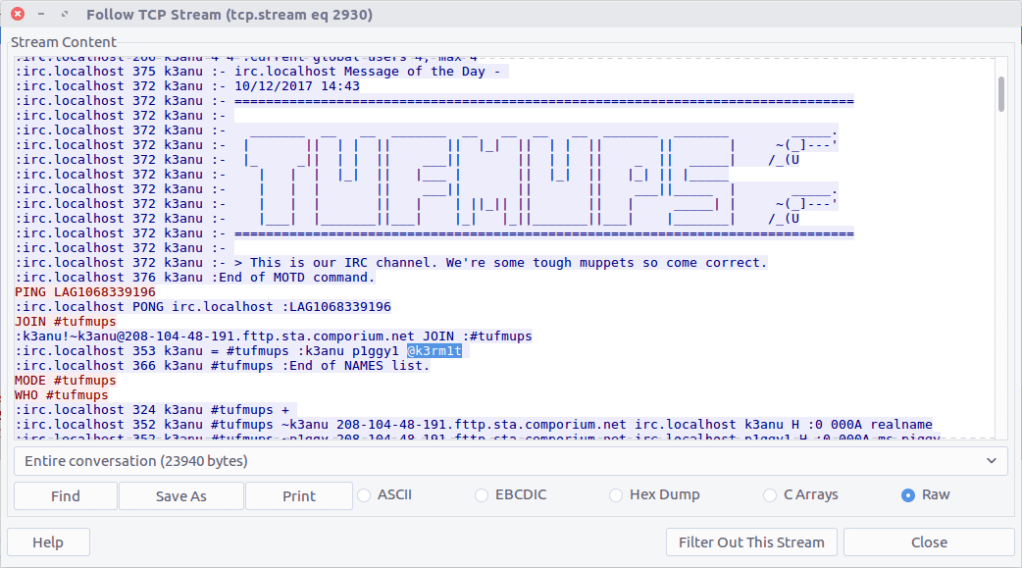The image size is (1022, 568).
Task: Click the PING LAG1068339196 line
Action: point(84,292)
